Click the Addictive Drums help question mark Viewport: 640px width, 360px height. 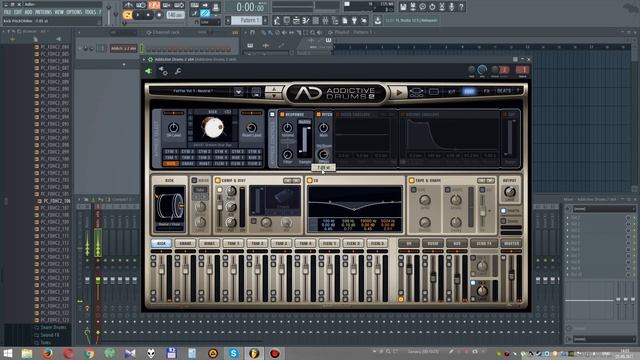click(x=518, y=91)
